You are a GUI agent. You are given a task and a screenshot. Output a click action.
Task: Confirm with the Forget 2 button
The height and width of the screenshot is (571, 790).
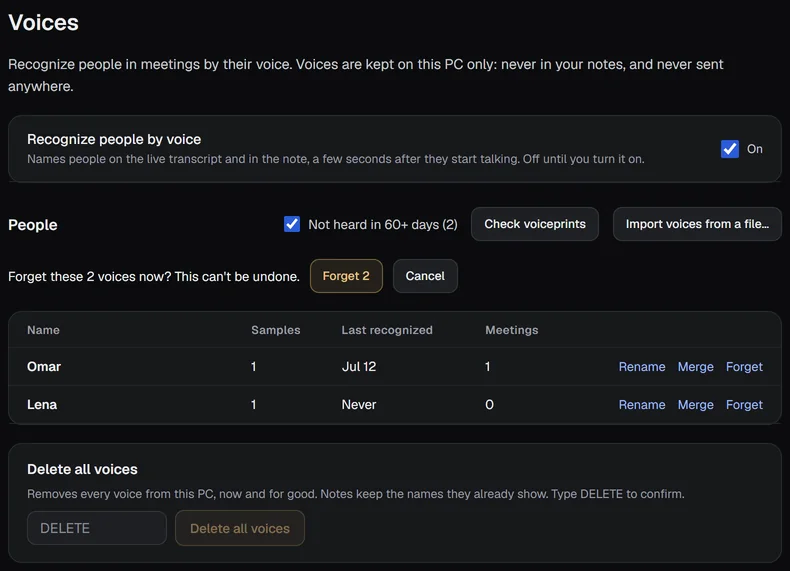[x=346, y=276]
